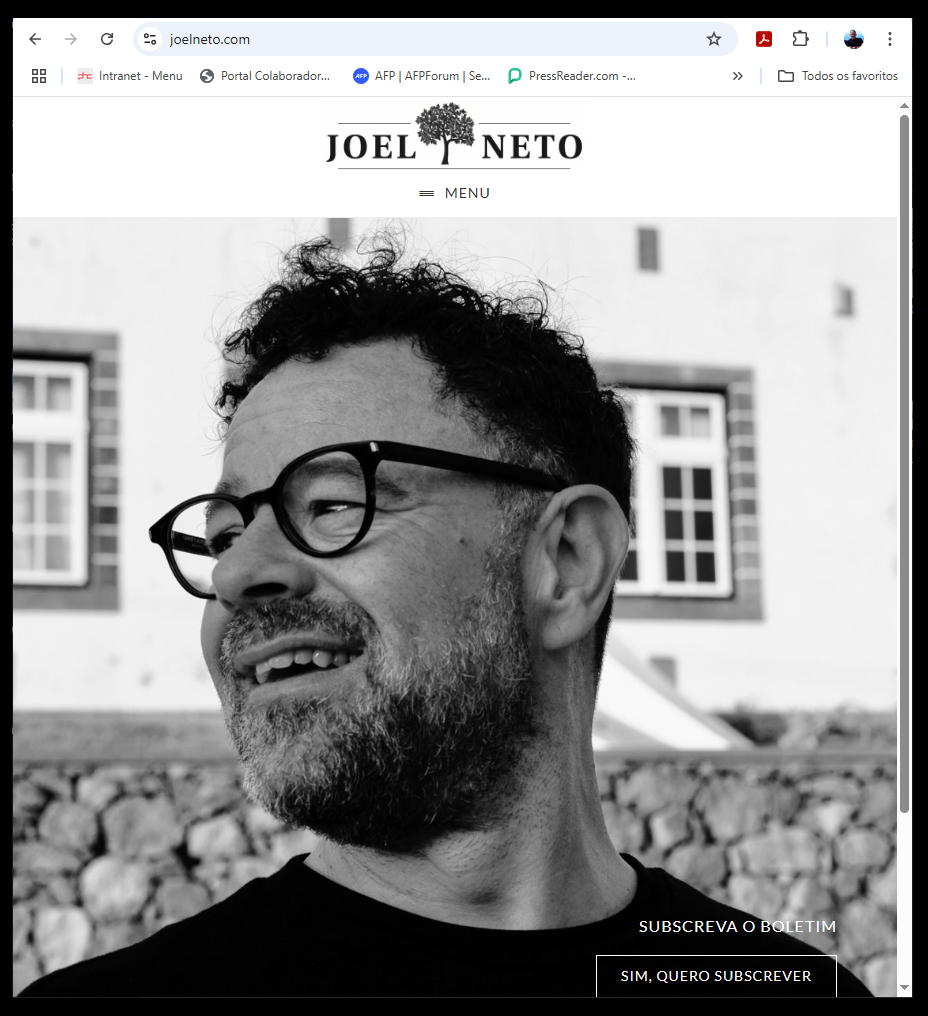This screenshot has height=1016, width=928.
Task: Click the Joel Neto logo
Action: [454, 136]
